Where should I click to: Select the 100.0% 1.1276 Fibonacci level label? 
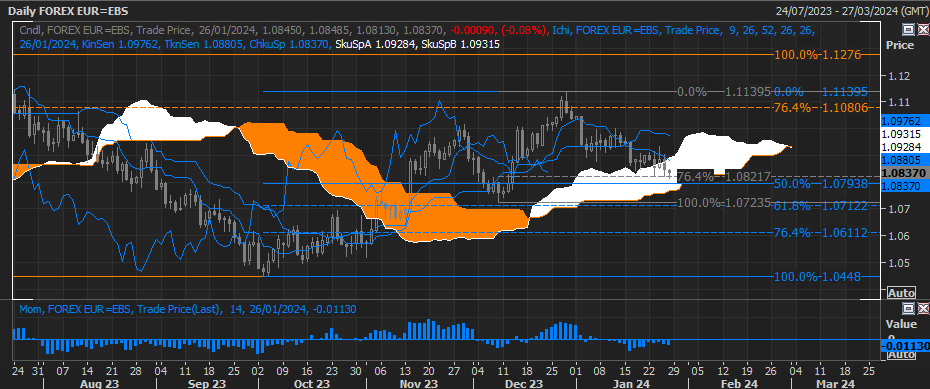(x=818, y=55)
